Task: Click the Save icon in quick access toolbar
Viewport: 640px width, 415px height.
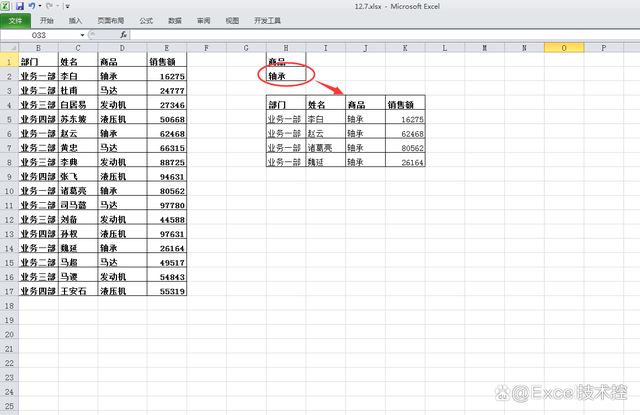Action: pos(20,6)
